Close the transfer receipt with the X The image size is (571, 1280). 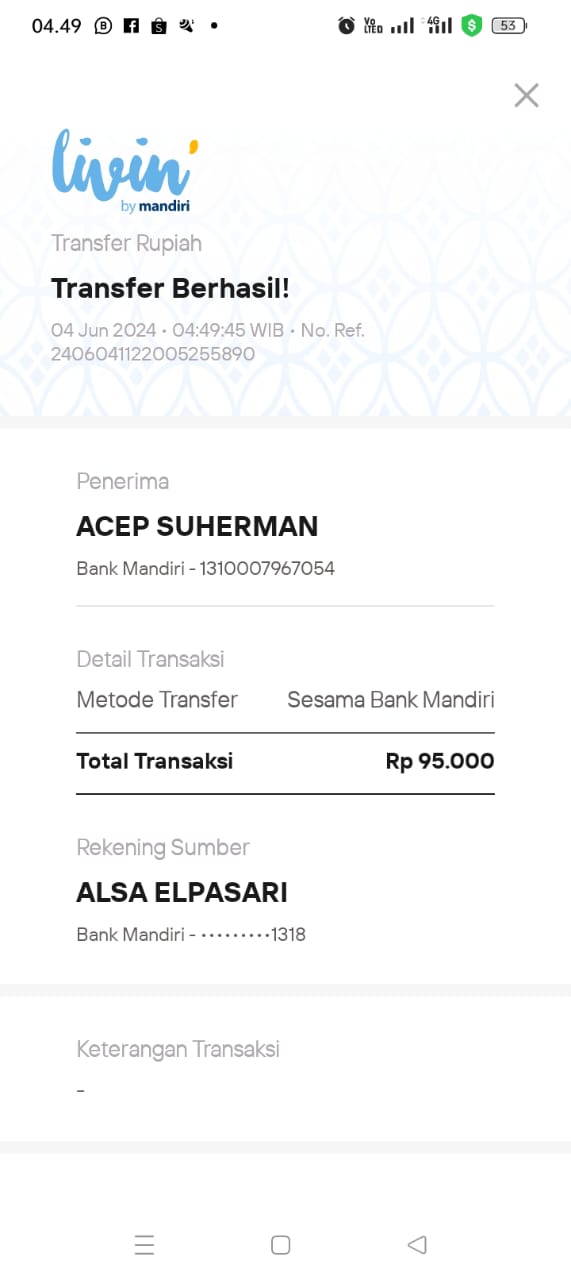coord(526,95)
